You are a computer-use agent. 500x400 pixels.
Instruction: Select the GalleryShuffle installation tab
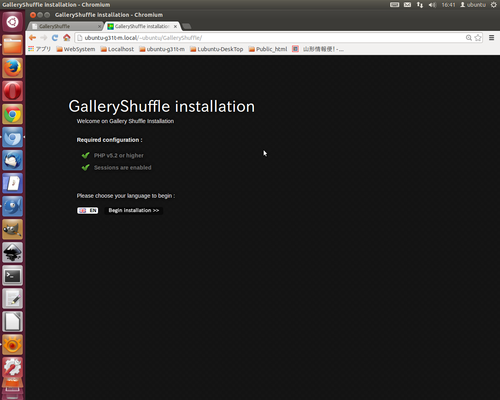click(142, 26)
